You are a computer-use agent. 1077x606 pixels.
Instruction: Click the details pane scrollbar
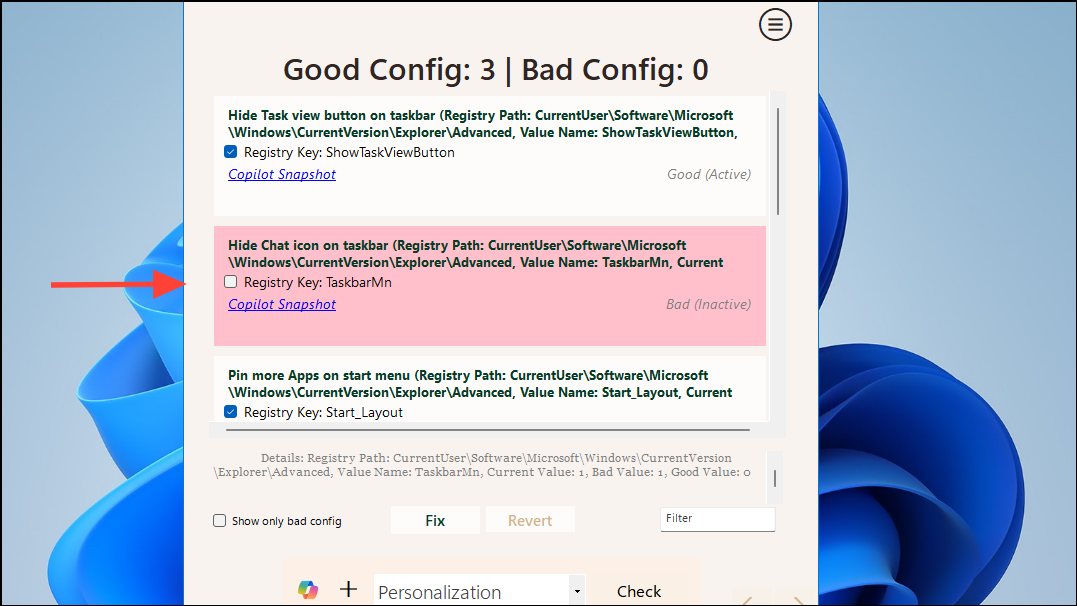(x=775, y=478)
